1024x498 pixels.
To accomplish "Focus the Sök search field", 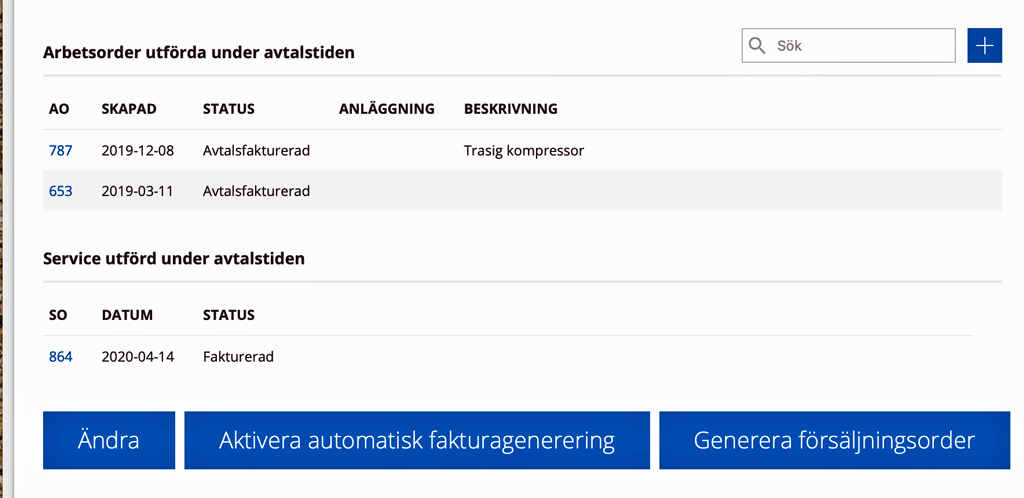I will coord(848,46).
